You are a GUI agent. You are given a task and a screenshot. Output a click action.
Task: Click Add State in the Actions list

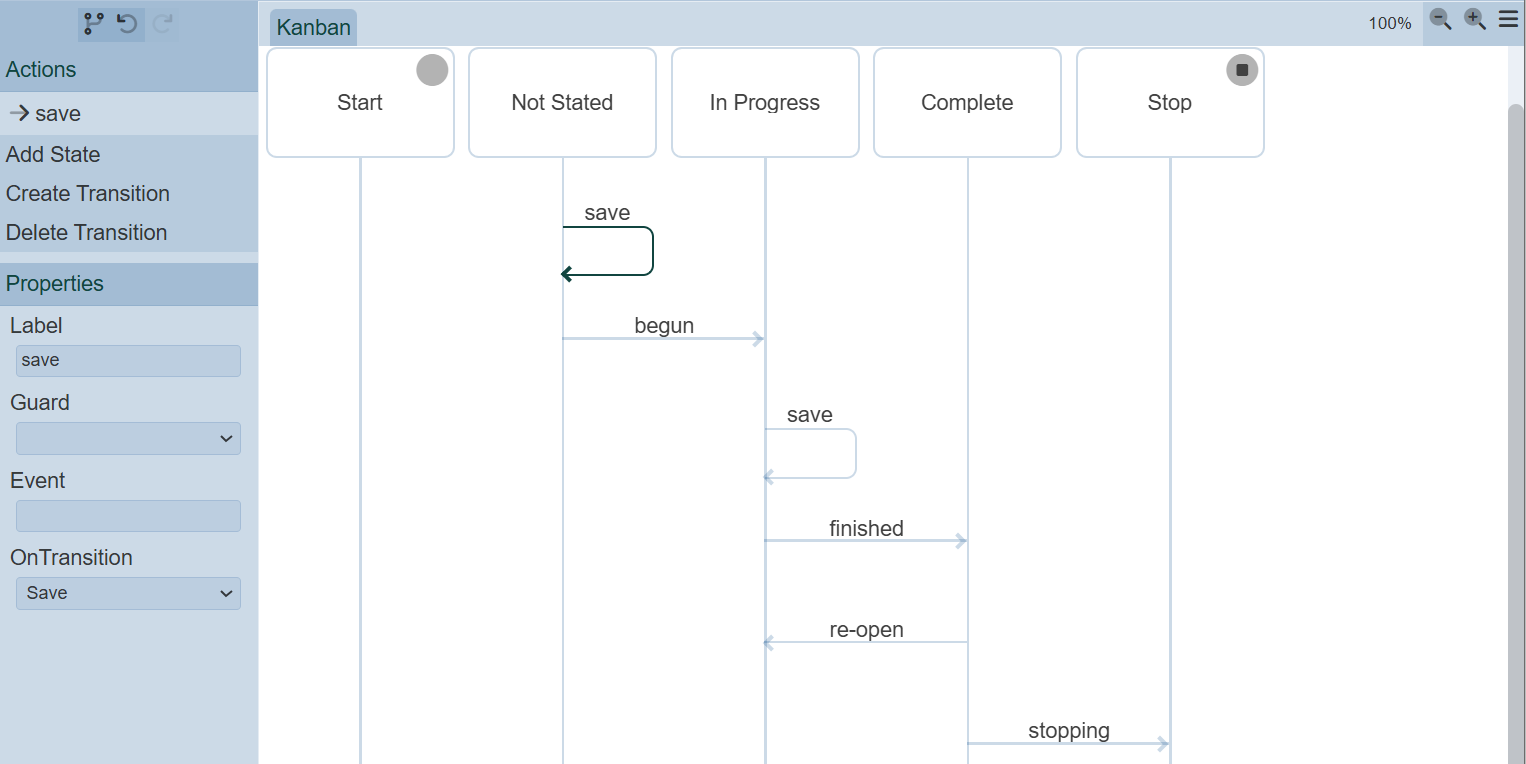tap(53, 154)
